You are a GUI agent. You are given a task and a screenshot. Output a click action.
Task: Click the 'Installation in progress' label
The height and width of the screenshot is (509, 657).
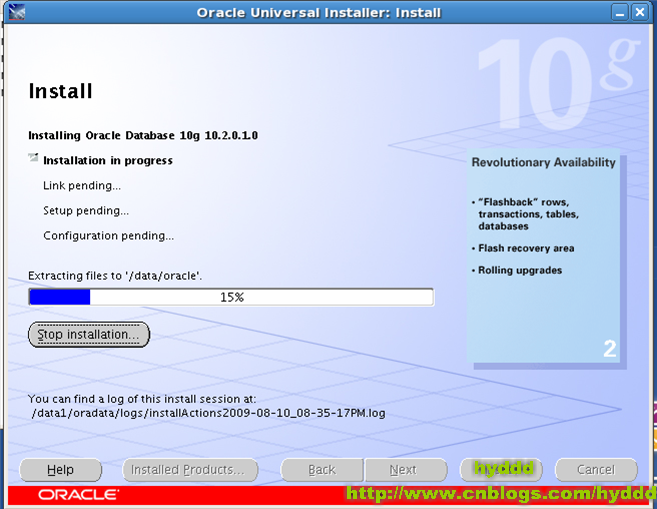click(108, 160)
